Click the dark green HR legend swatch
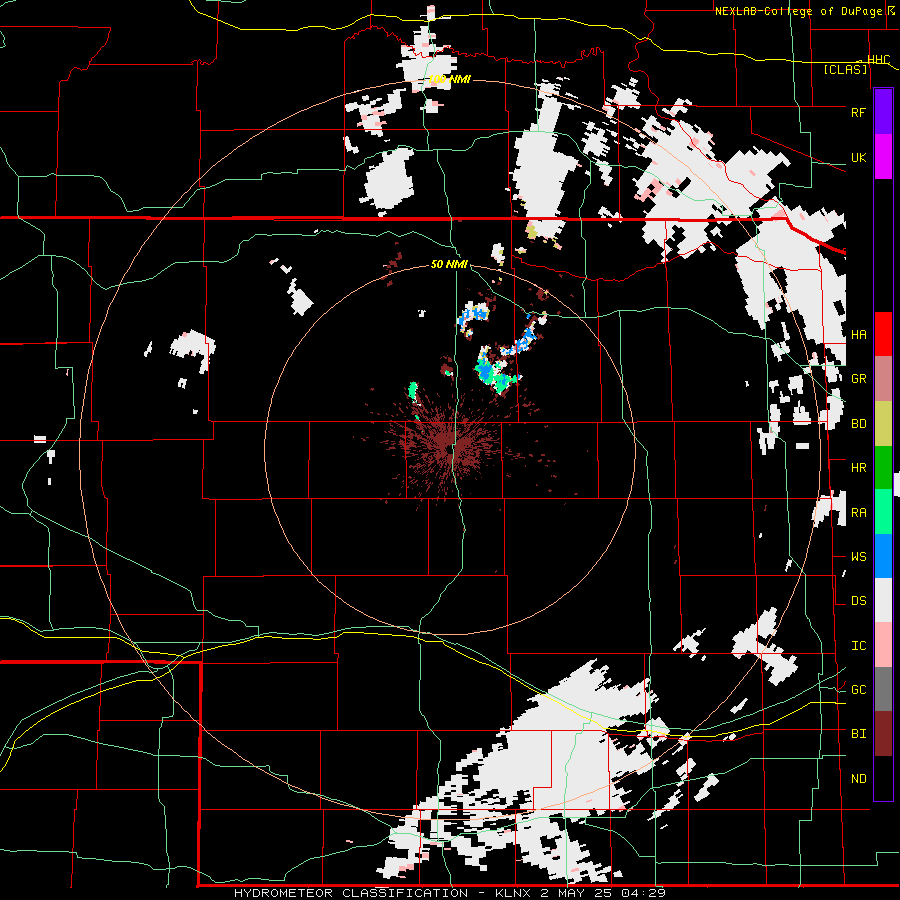This screenshot has height=900, width=900. tap(883, 468)
